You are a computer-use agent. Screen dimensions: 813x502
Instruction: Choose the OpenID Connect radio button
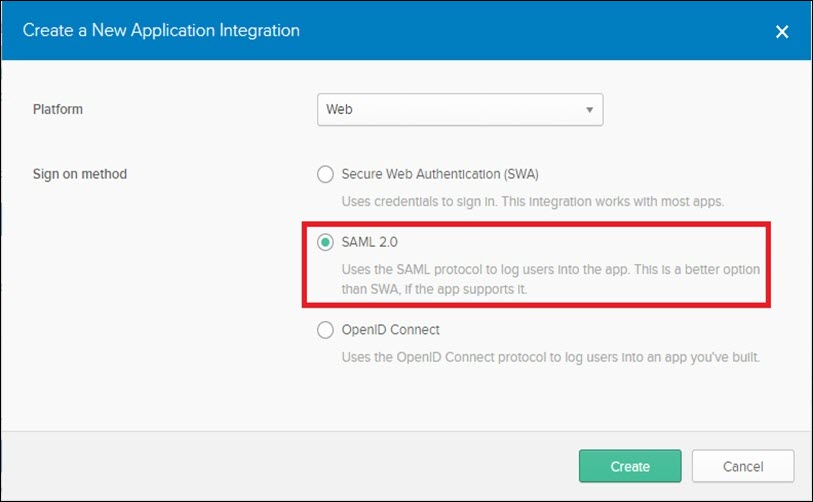point(325,330)
